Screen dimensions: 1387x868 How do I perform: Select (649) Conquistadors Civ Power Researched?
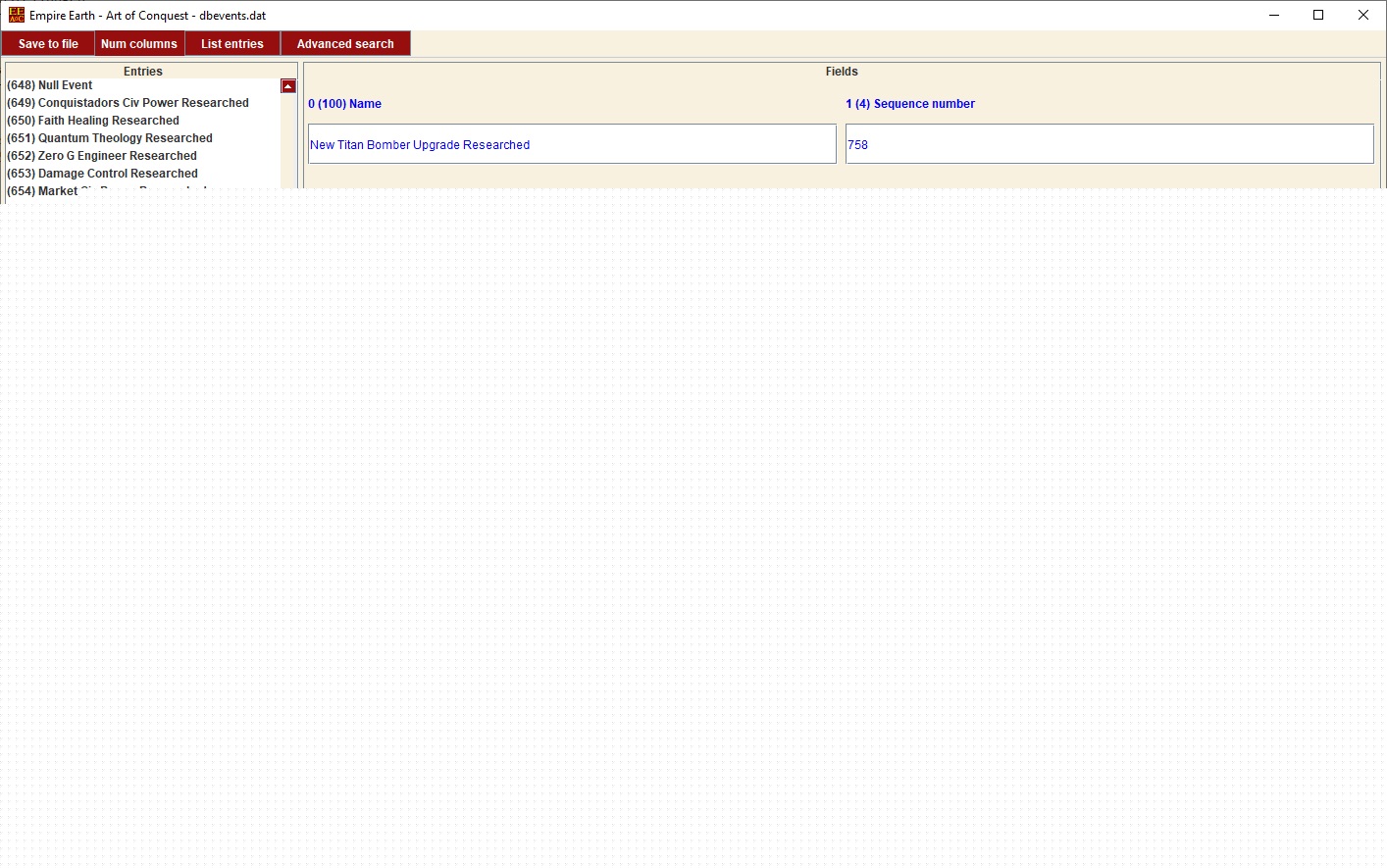coord(143,103)
